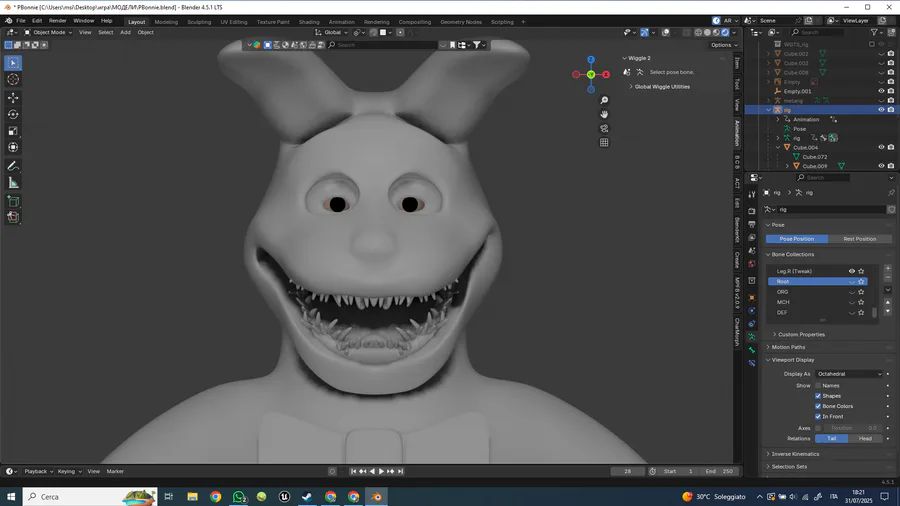Select the Scale tool
This screenshot has height=506, width=900.
[13, 131]
